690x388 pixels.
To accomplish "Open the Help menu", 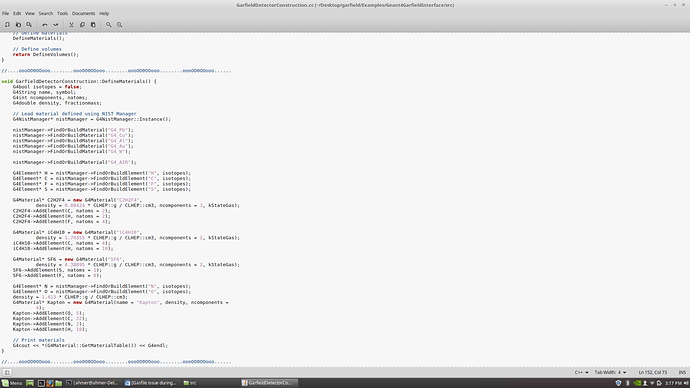I will tap(104, 14).
